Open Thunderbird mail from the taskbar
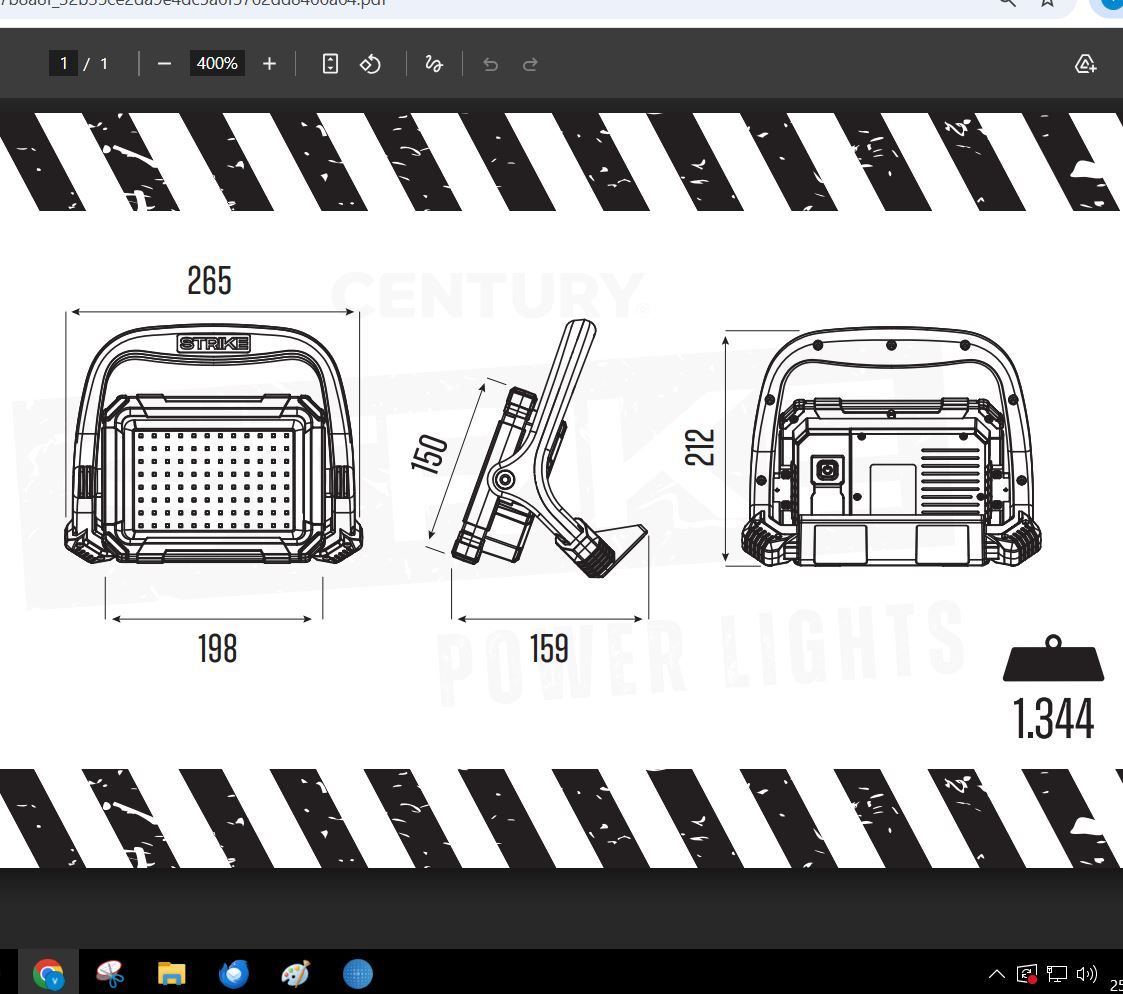1123x994 pixels. (x=233, y=973)
